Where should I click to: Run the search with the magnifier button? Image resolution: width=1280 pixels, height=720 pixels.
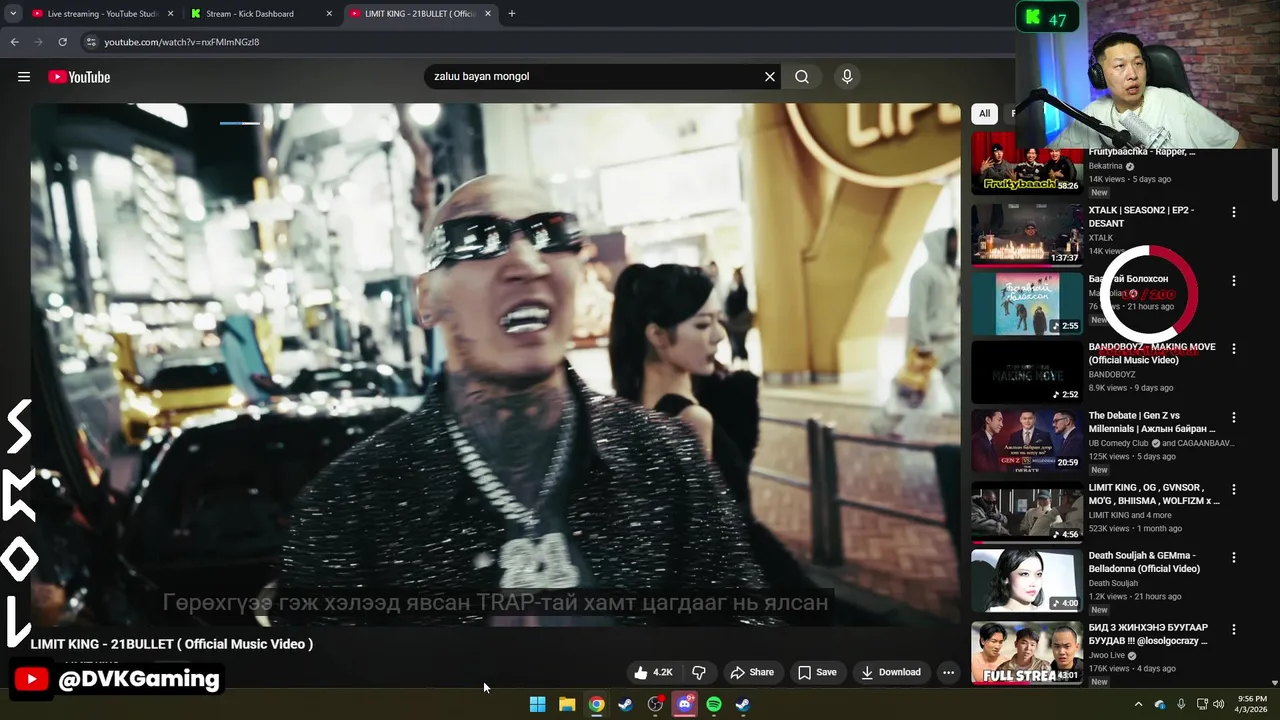tap(802, 77)
